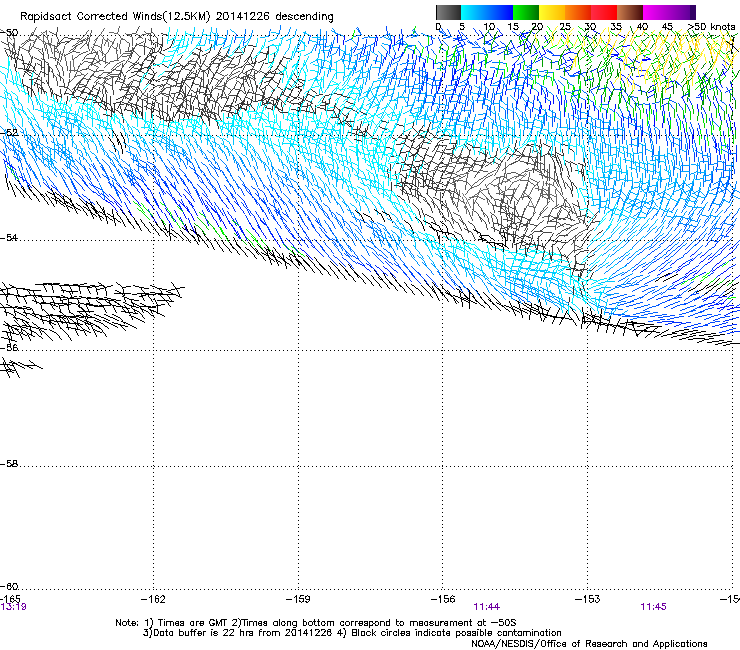740x650 pixels.
Task: Click the -52 latitude axis label
Action: [x=9, y=133]
